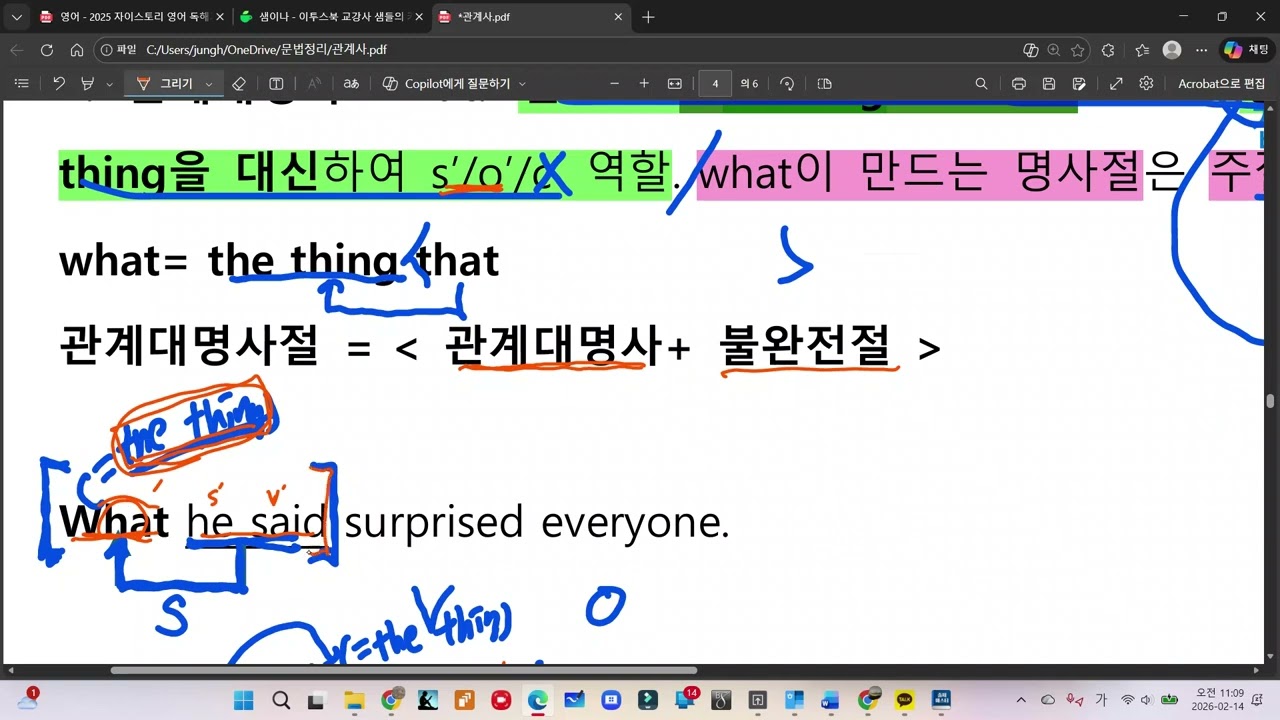Show hidden system tray icons

click(1021, 700)
